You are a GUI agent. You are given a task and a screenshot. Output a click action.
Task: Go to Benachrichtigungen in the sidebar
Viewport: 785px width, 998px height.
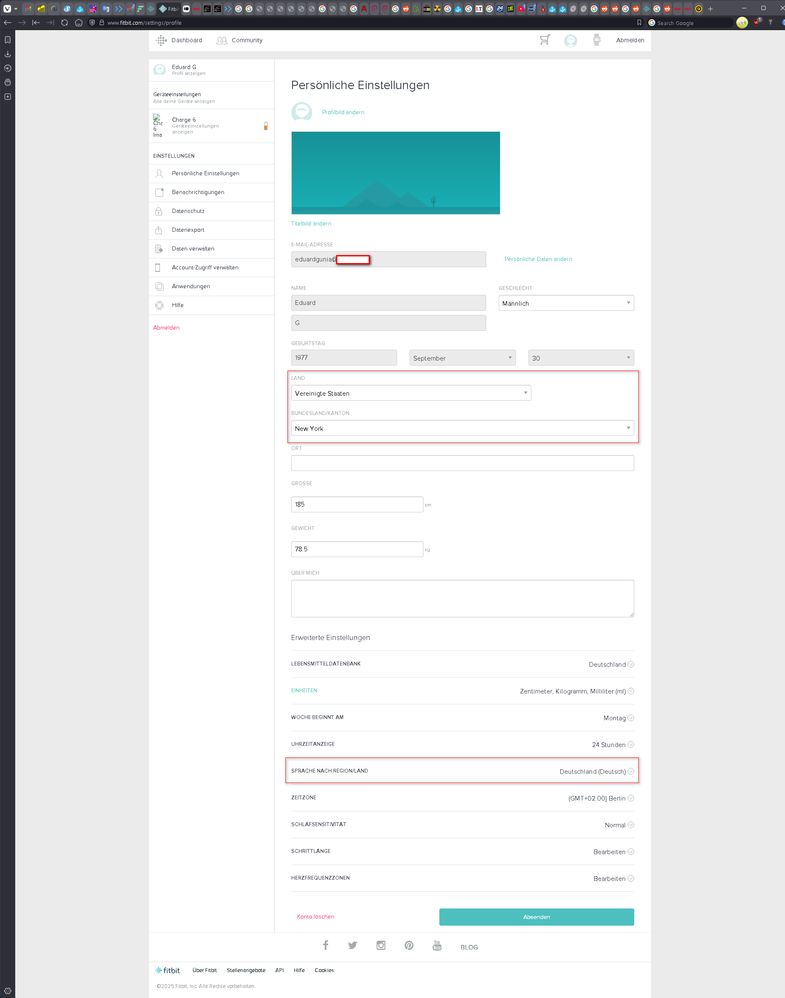(198, 192)
